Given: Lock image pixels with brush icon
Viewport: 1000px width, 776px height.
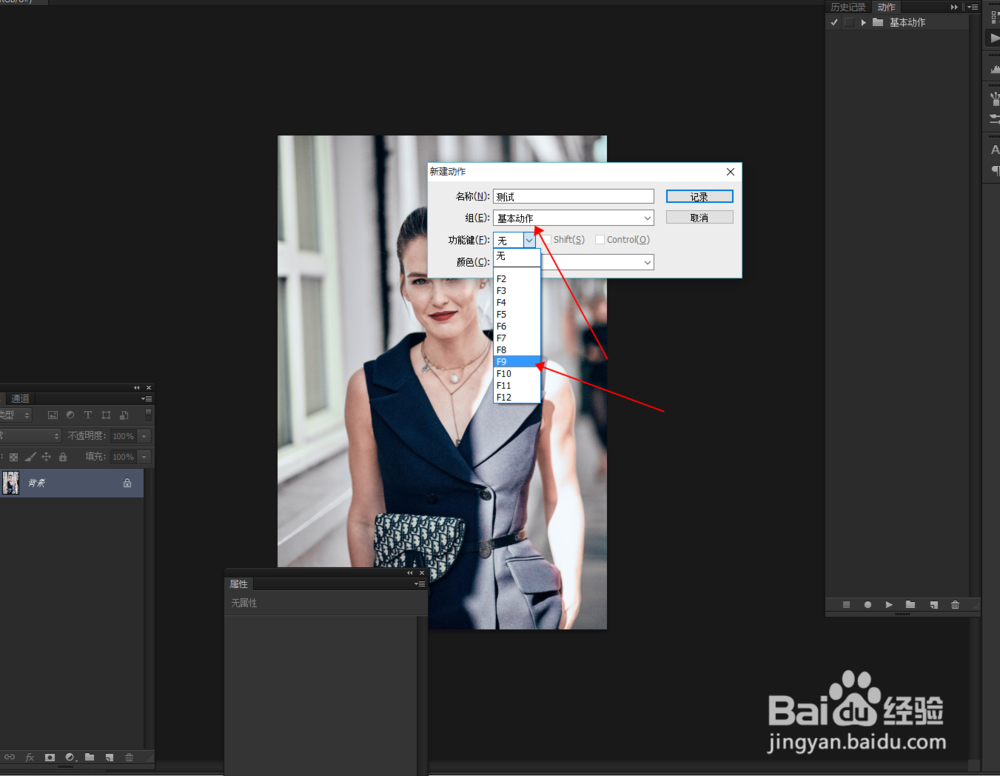Looking at the screenshot, I should (x=30, y=457).
